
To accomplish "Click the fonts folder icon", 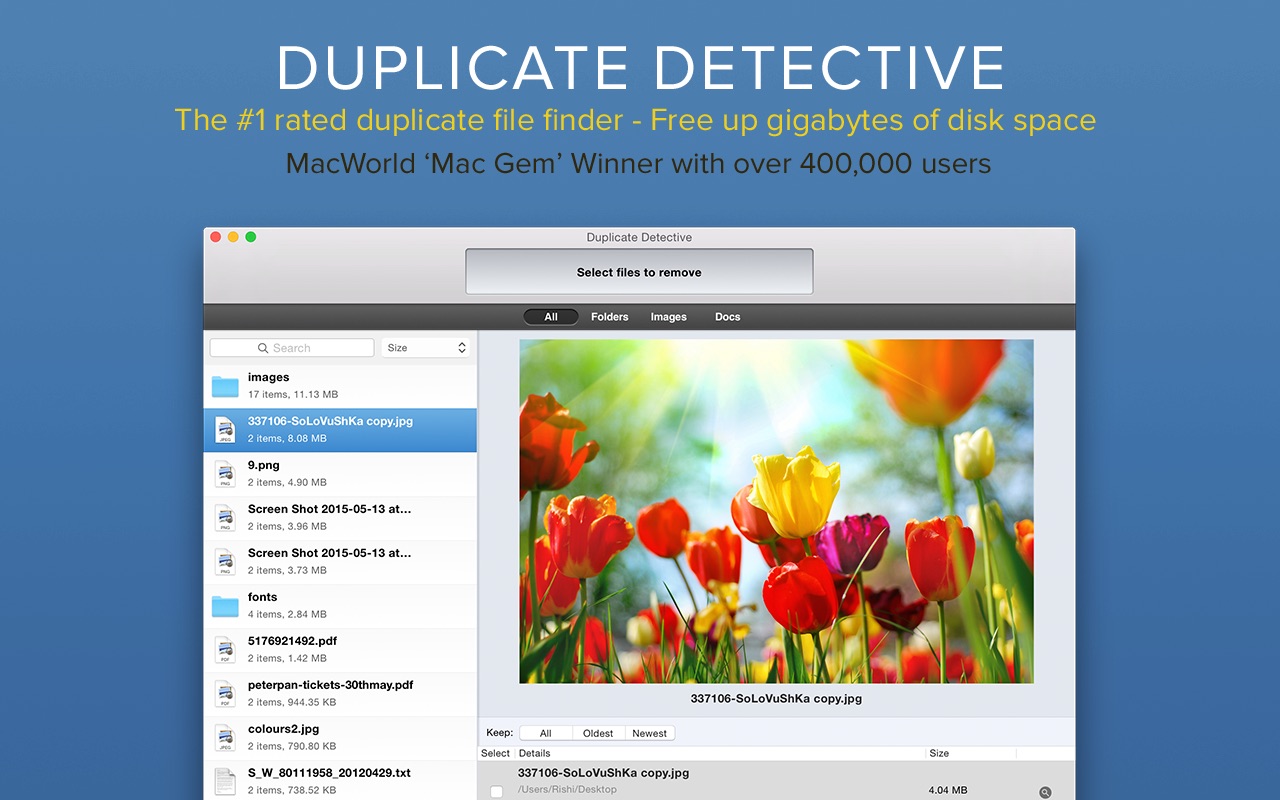I will pyautogui.click(x=225, y=606).
